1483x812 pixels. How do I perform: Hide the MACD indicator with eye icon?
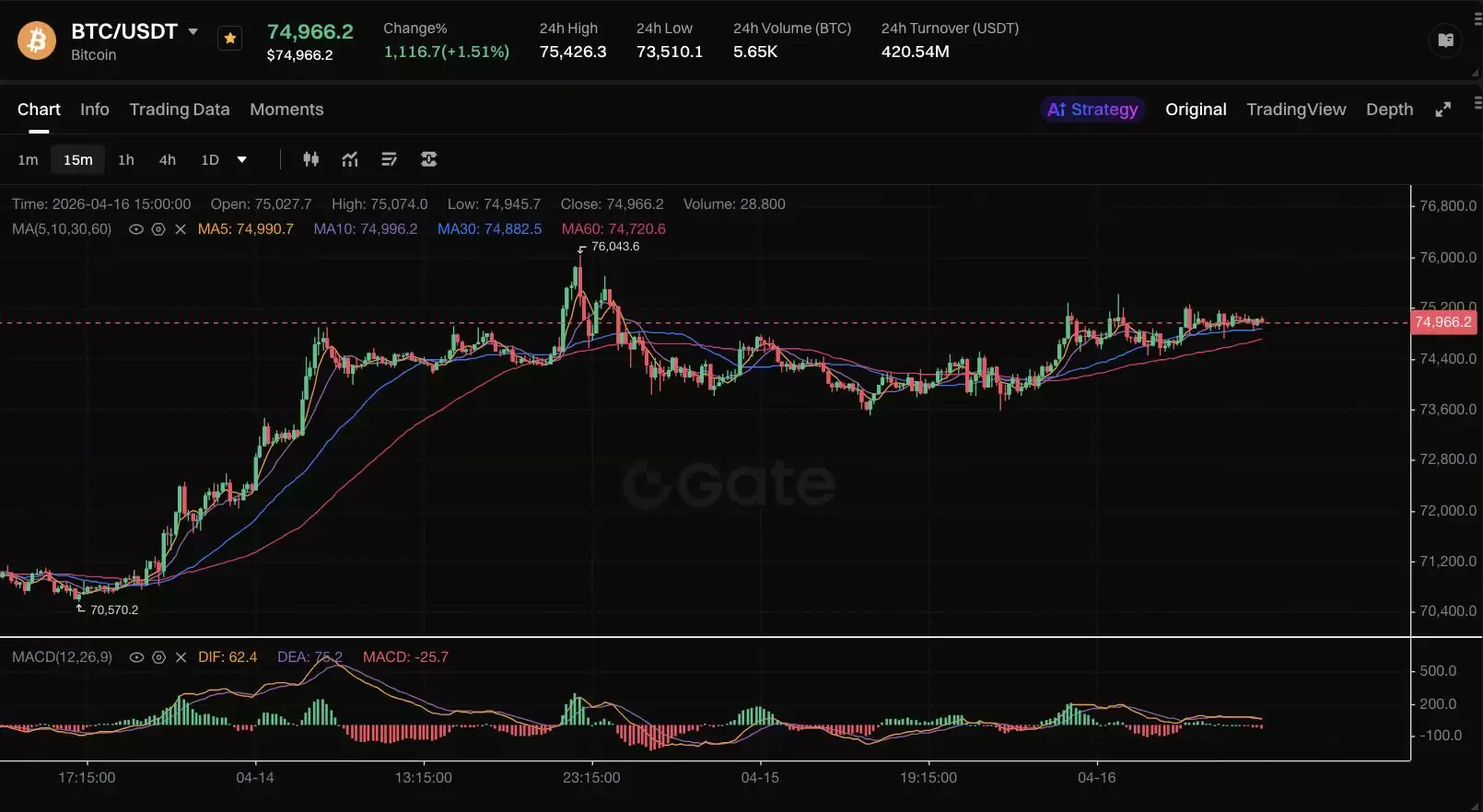coord(136,657)
